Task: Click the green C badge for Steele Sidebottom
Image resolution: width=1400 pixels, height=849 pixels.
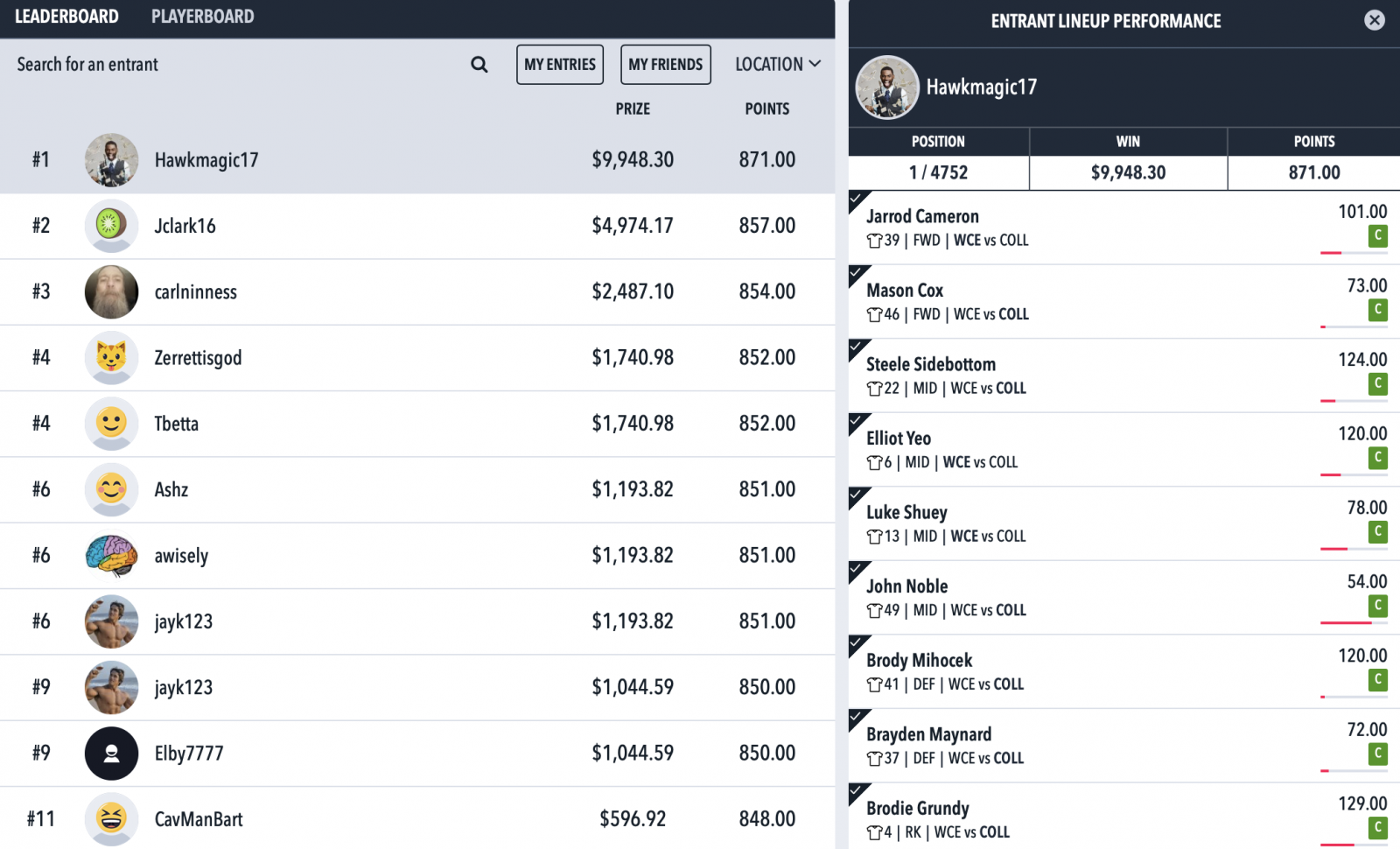Action: (x=1378, y=383)
